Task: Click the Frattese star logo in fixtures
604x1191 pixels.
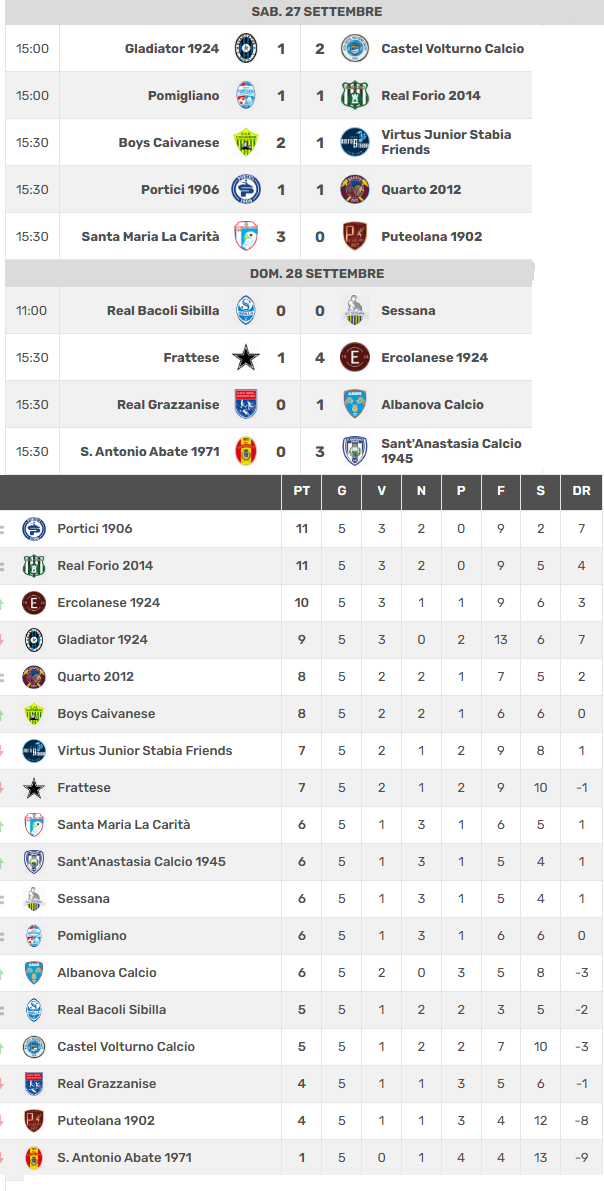Action: coord(245,357)
